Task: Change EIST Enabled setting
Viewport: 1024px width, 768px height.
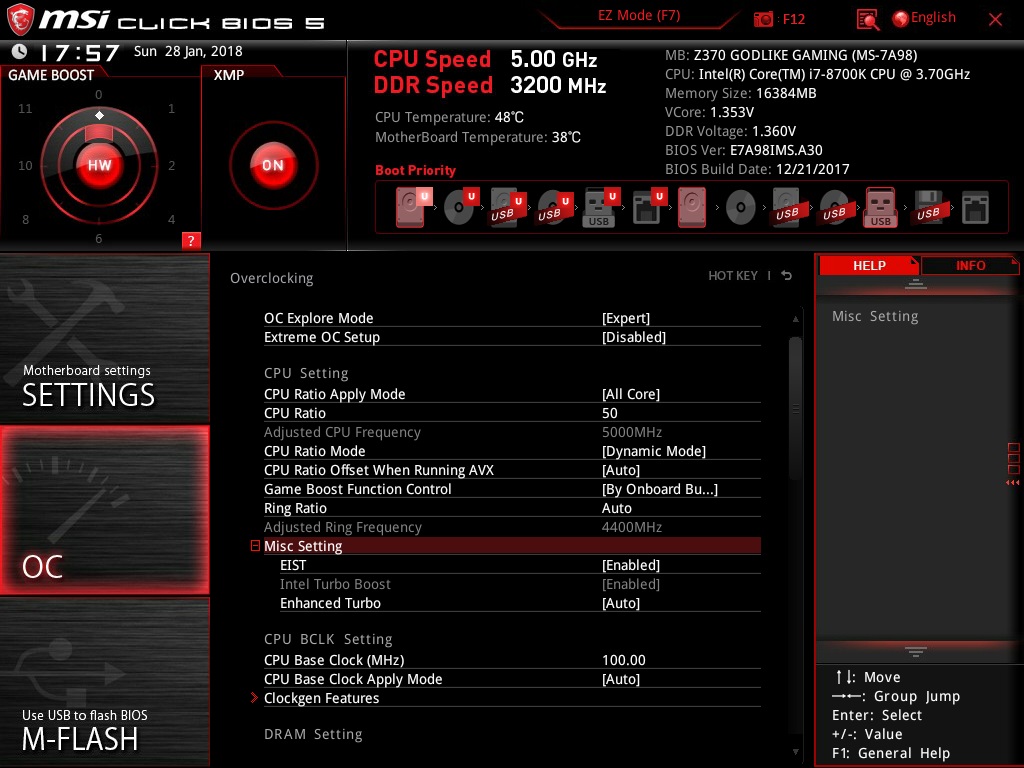Action: [x=631, y=565]
